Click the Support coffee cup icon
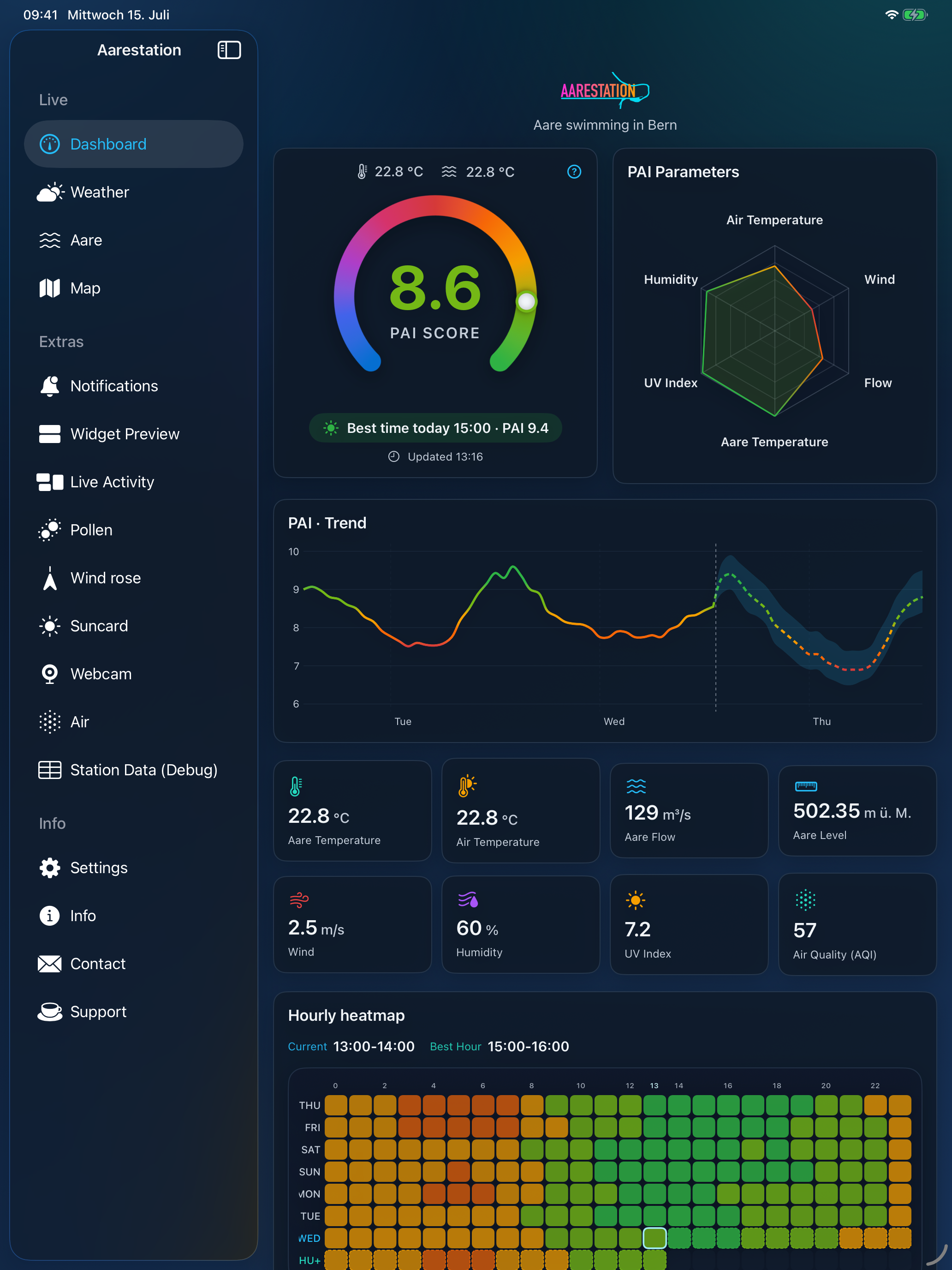 [x=50, y=1012]
